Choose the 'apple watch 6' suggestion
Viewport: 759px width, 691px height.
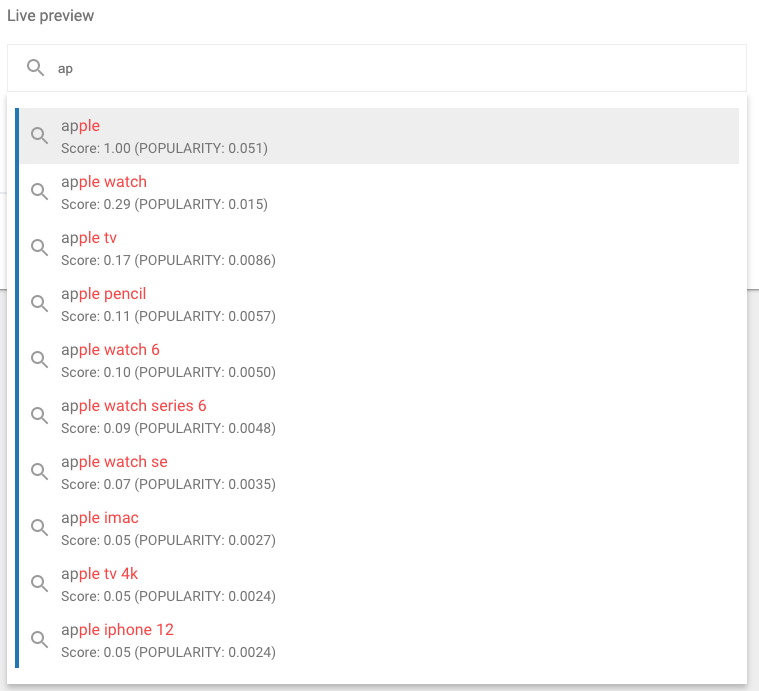click(379, 360)
